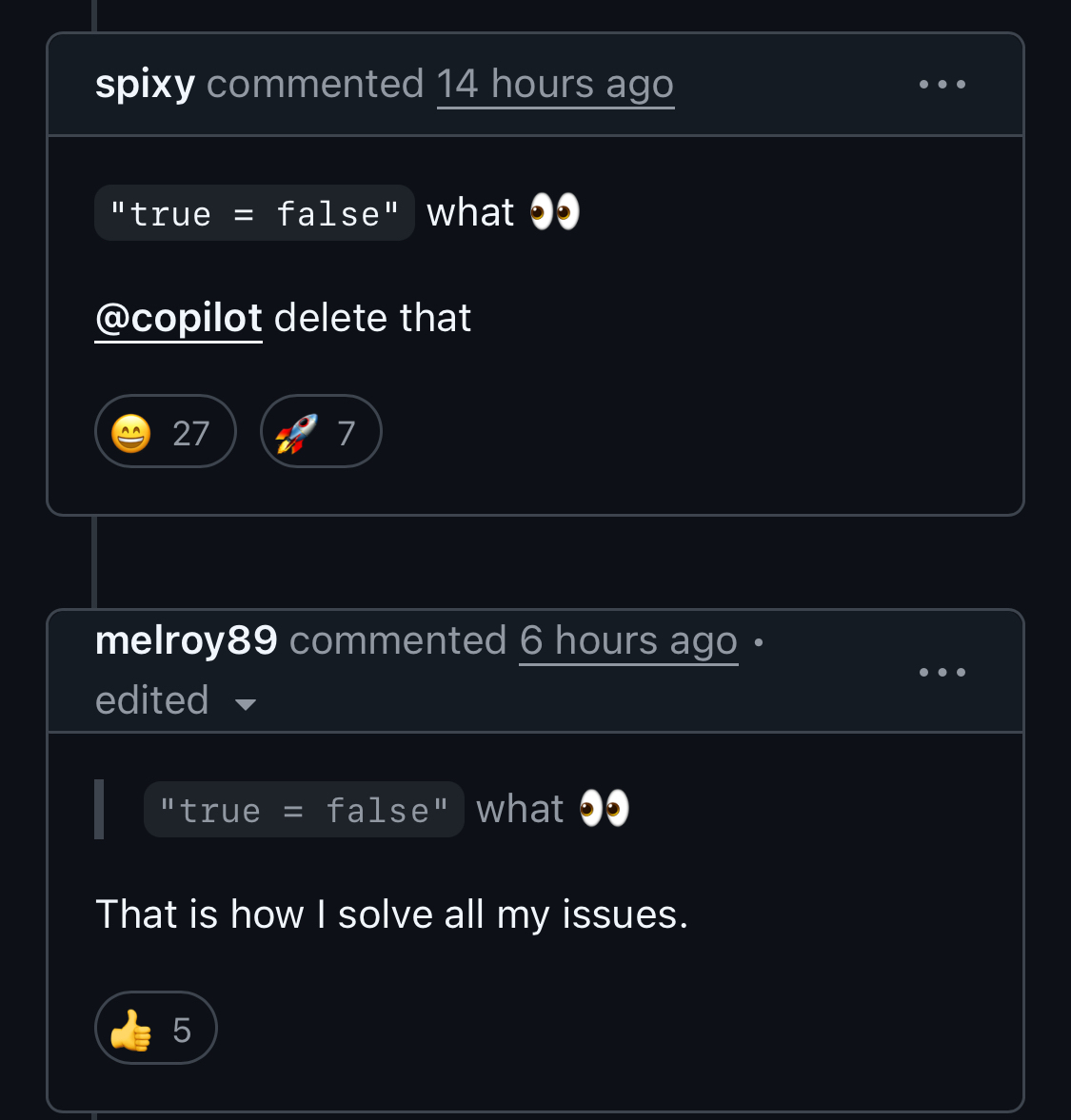Toggle the thumbs up reaction with 5 votes
The image size is (1071, 1120).
155,1029
